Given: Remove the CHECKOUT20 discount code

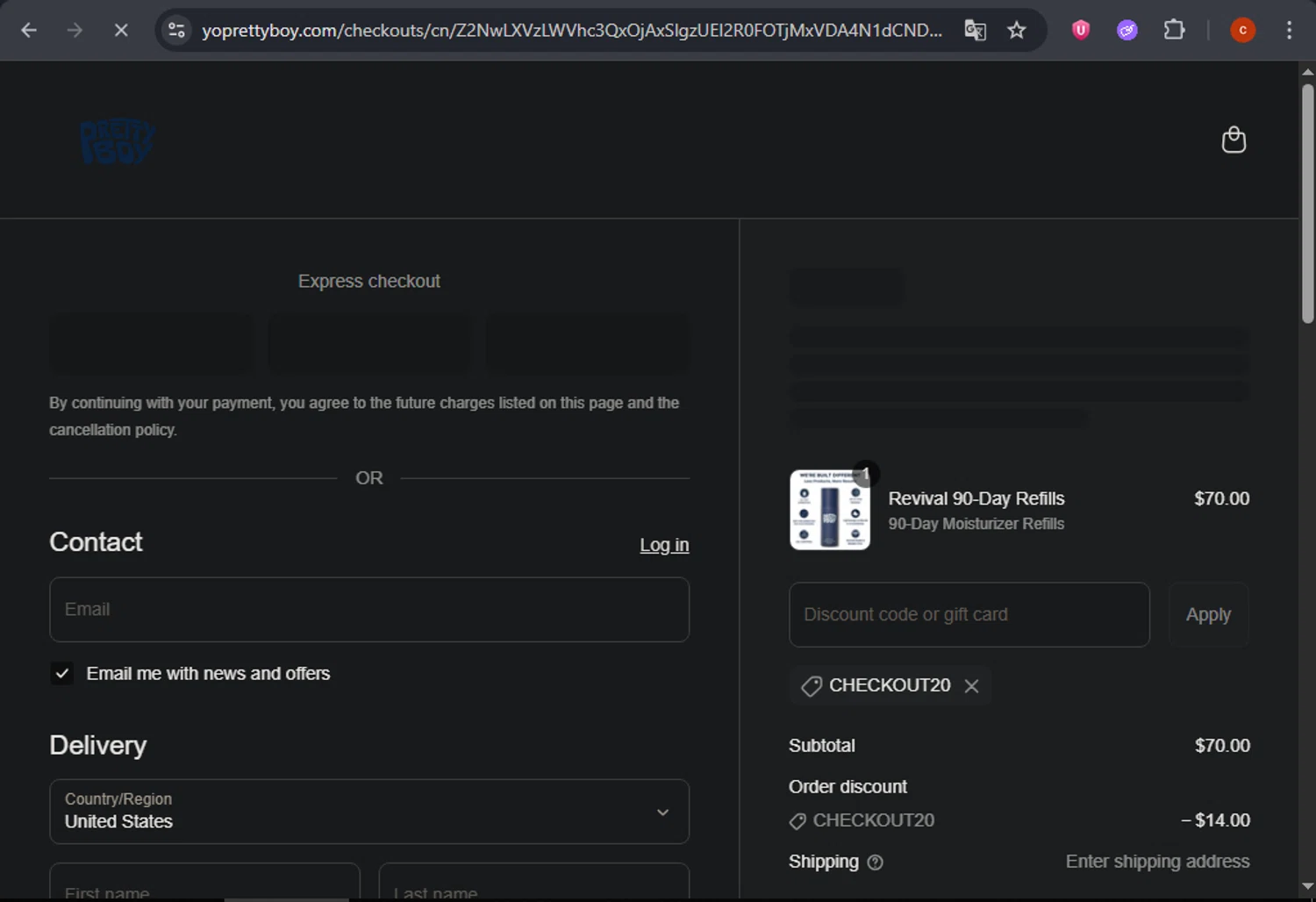Looking at the screenshot, I should point(971,686).
